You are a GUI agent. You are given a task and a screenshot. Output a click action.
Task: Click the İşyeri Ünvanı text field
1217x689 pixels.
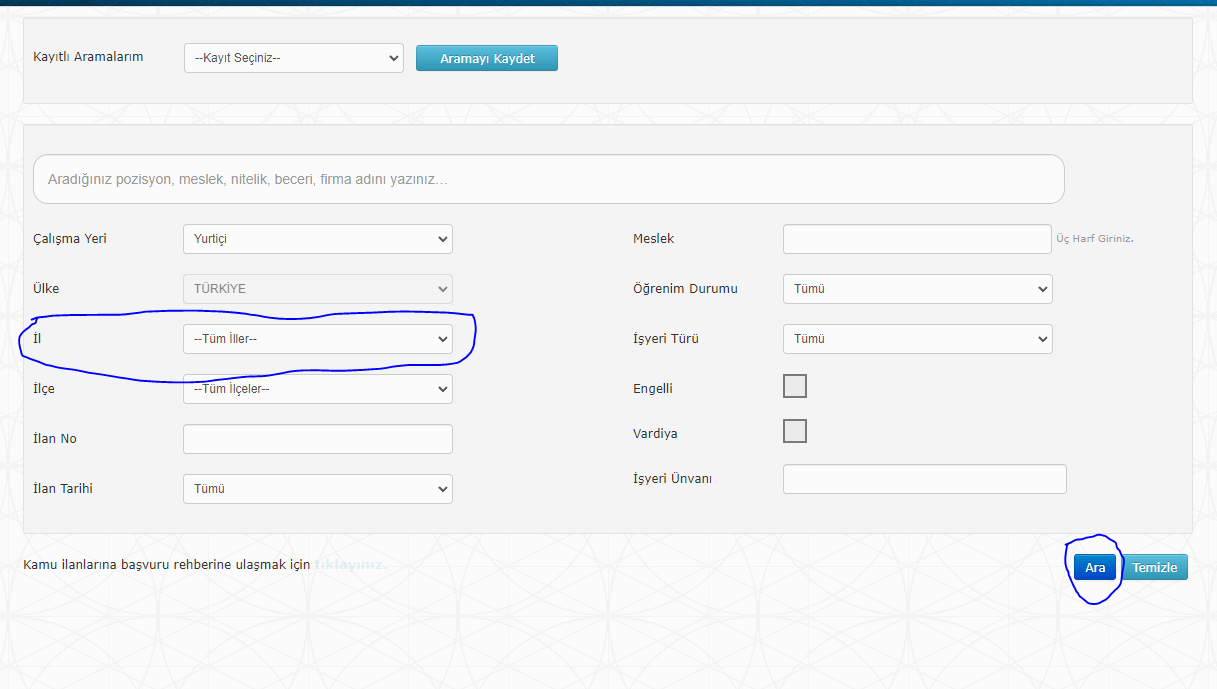[924, 479]
